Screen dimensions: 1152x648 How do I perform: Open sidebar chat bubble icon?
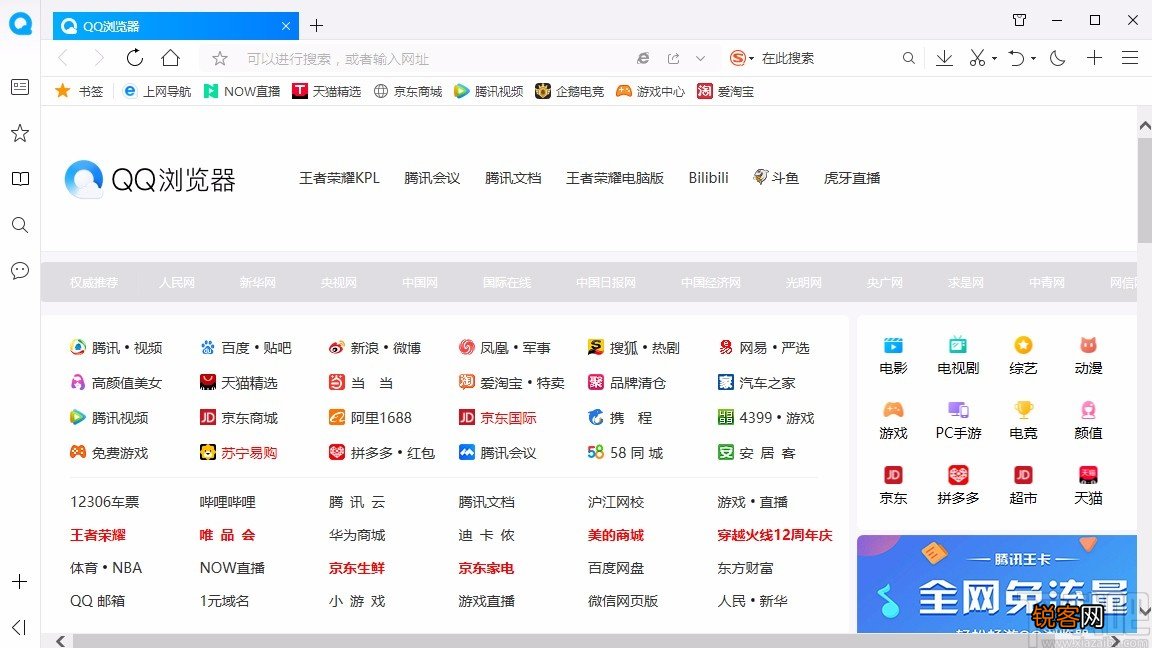pos(20,270)
